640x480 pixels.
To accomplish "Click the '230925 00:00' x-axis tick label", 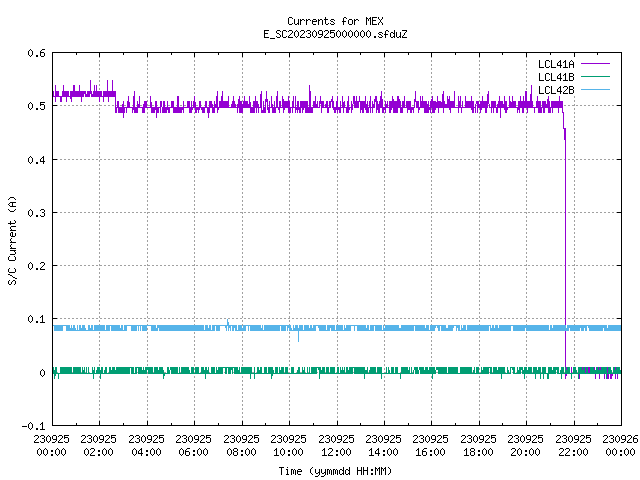I will pyautogui.click(x=51, y=446).
